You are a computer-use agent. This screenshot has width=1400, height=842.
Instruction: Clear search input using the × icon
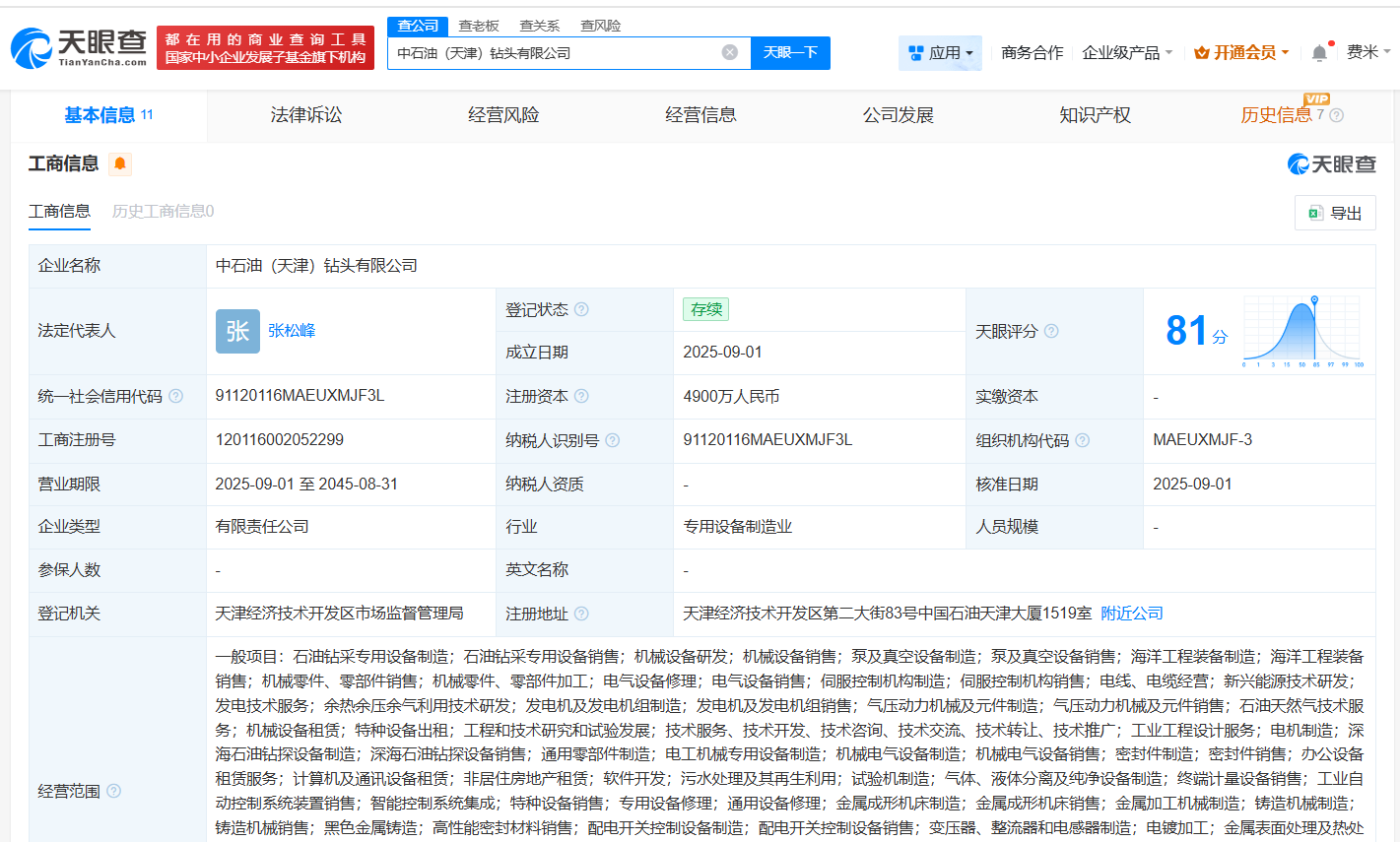[x=727, y=52]
